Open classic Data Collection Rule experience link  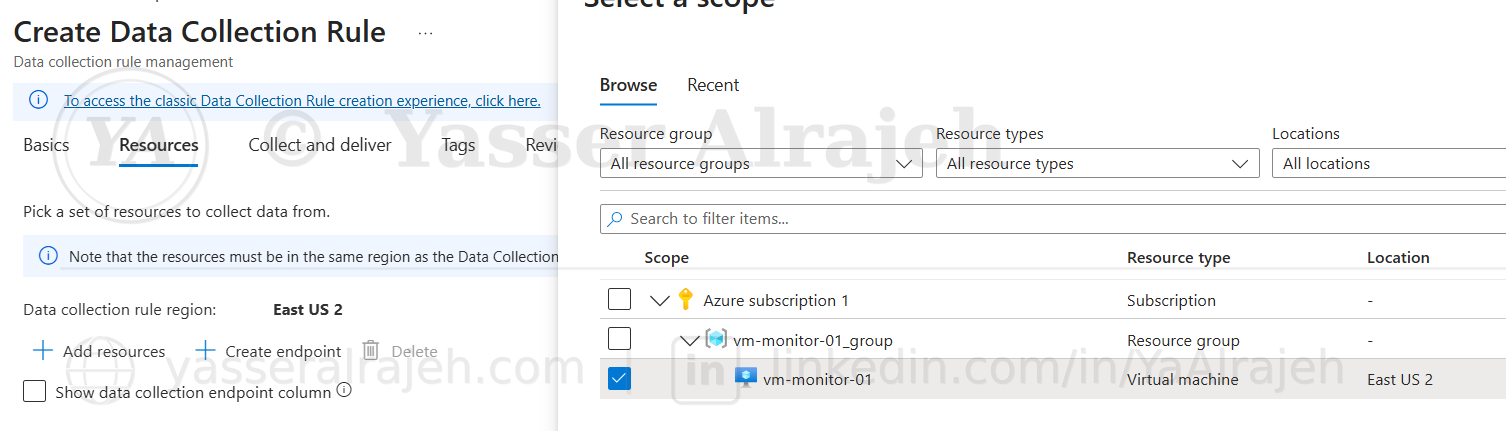[302, 100]
